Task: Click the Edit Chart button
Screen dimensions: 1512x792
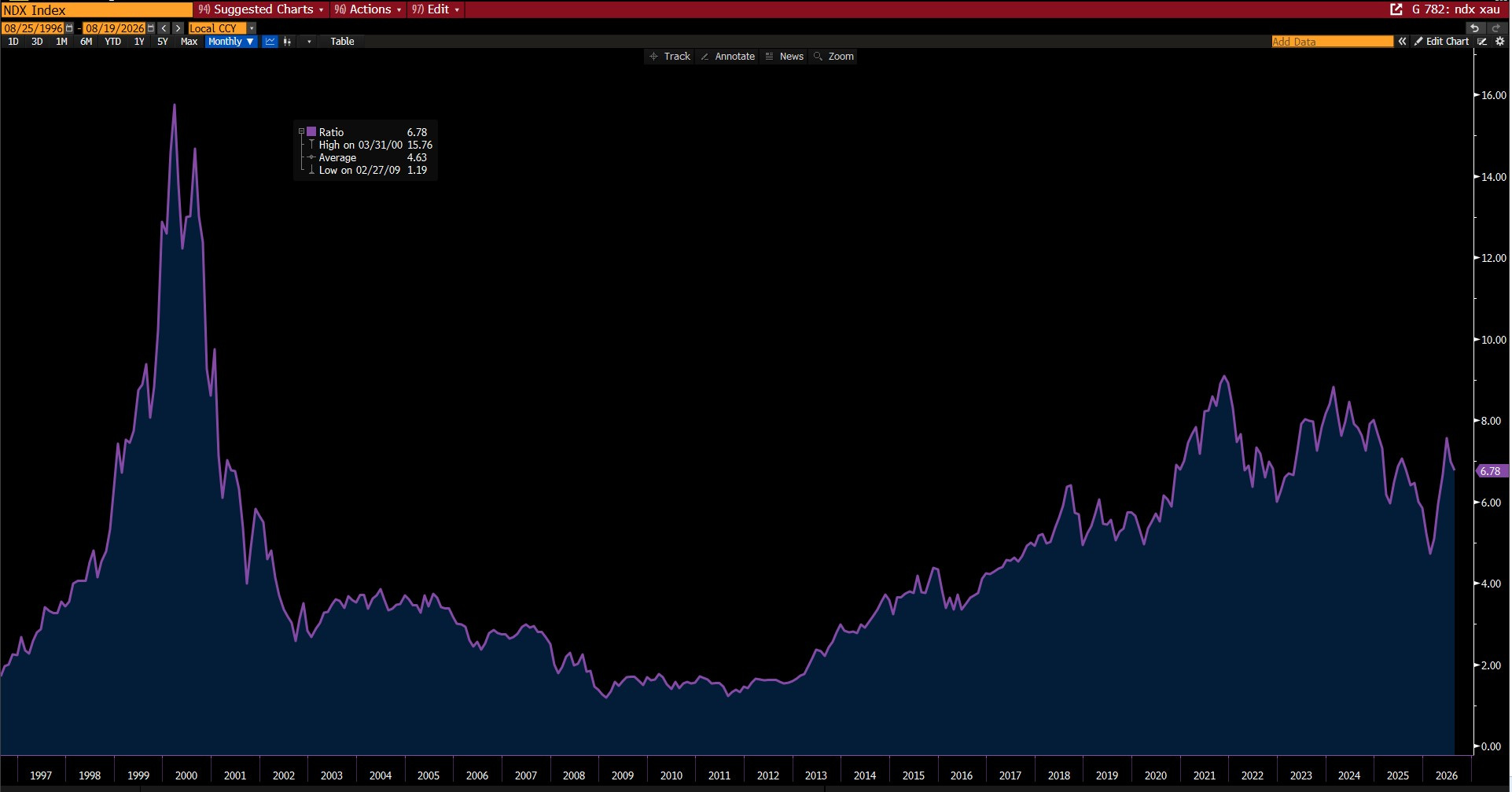Action: click(x=1441, y=41)
